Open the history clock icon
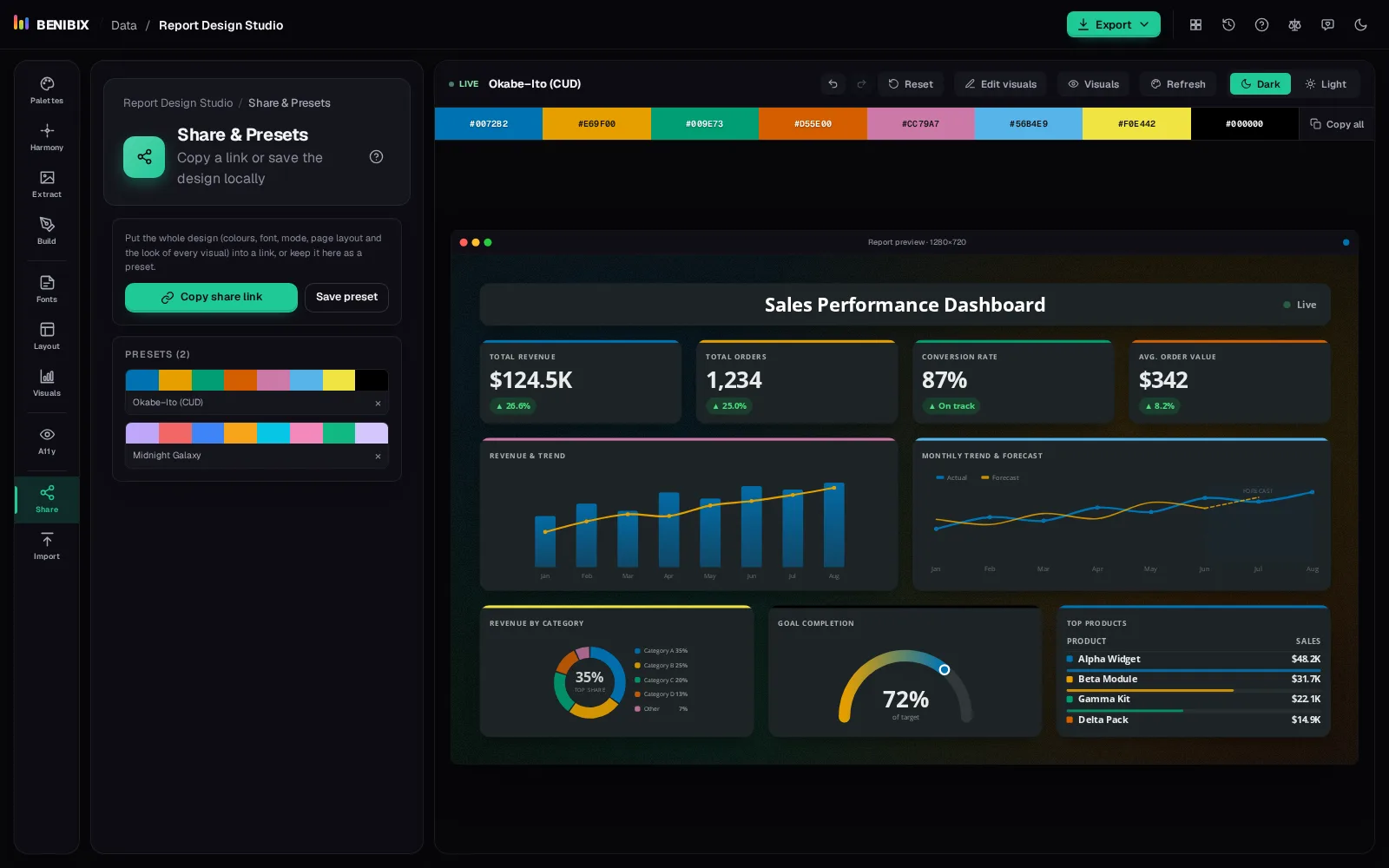 (x=1228, y=24)
